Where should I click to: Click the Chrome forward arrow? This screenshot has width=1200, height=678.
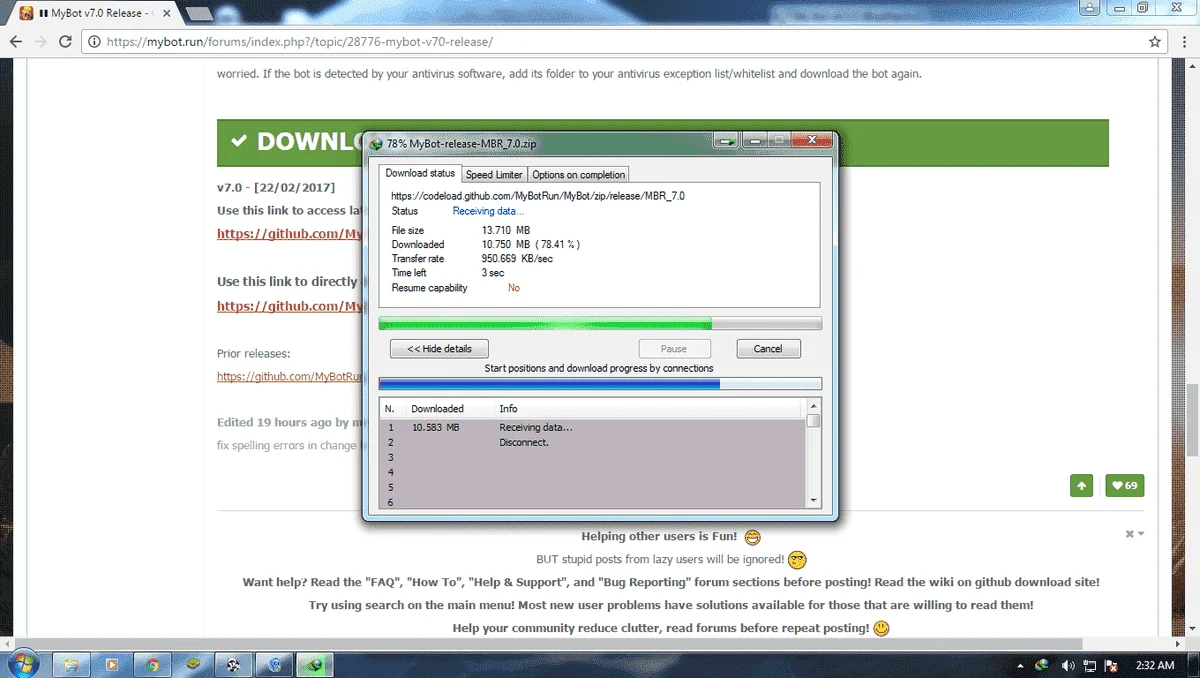(40, 42)
